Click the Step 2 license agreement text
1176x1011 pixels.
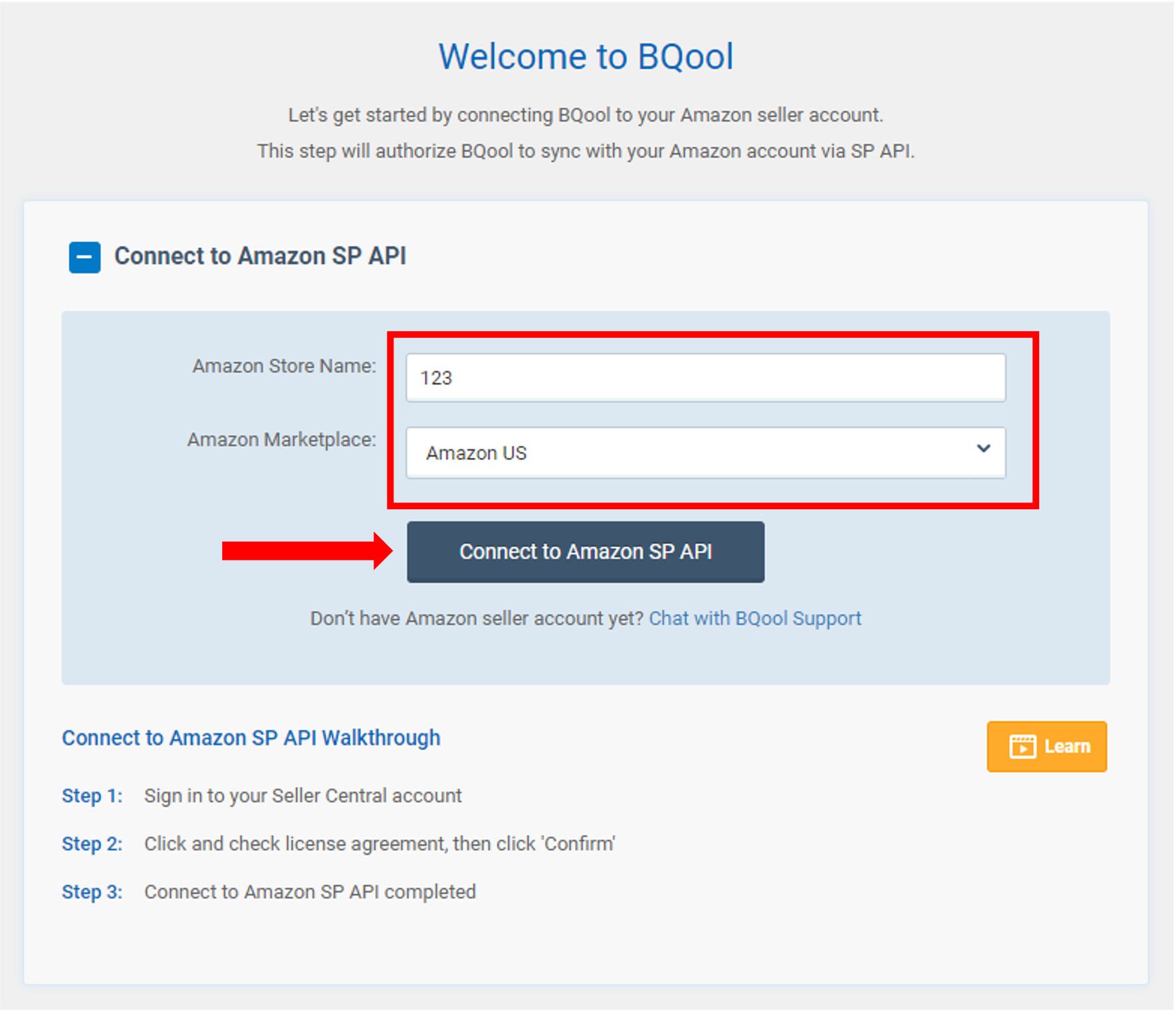[380, 843]
